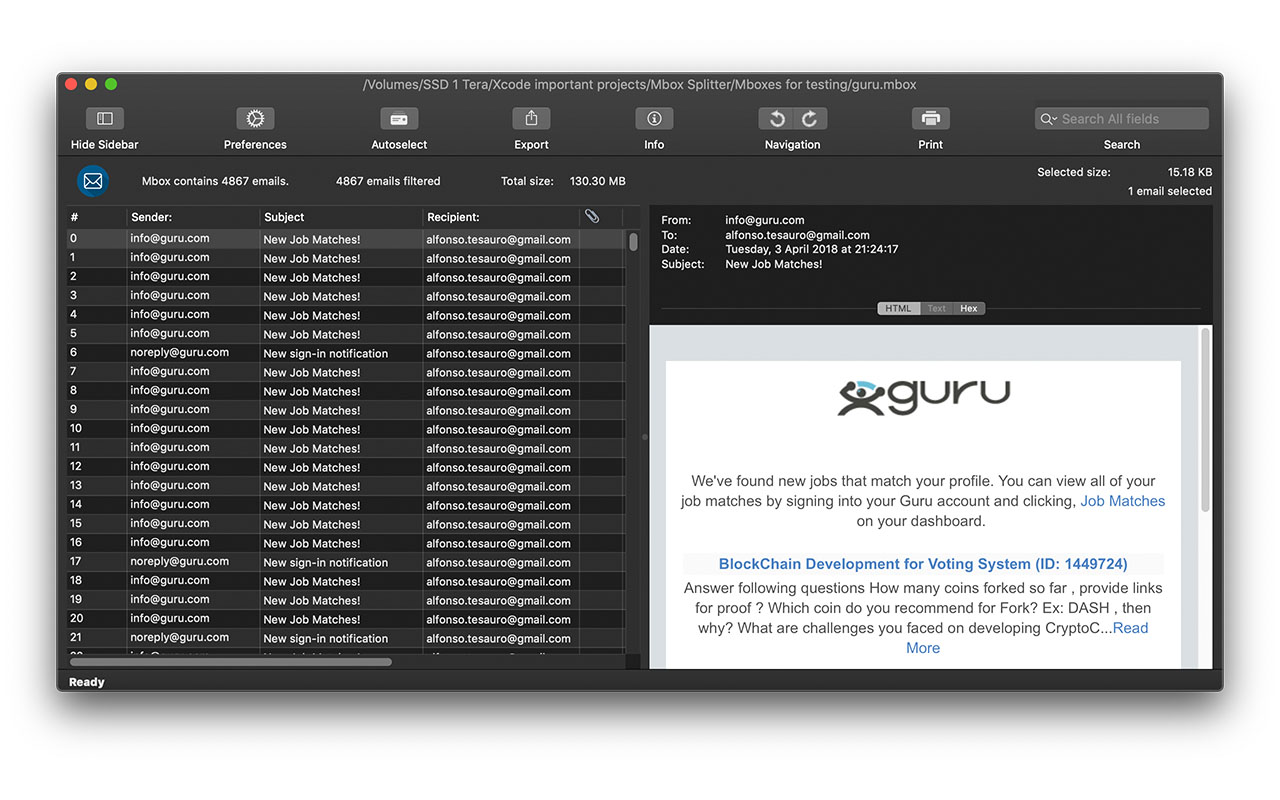
Task: Click the Mbox contains 4867 emails text
Action: tap(215, 181)
